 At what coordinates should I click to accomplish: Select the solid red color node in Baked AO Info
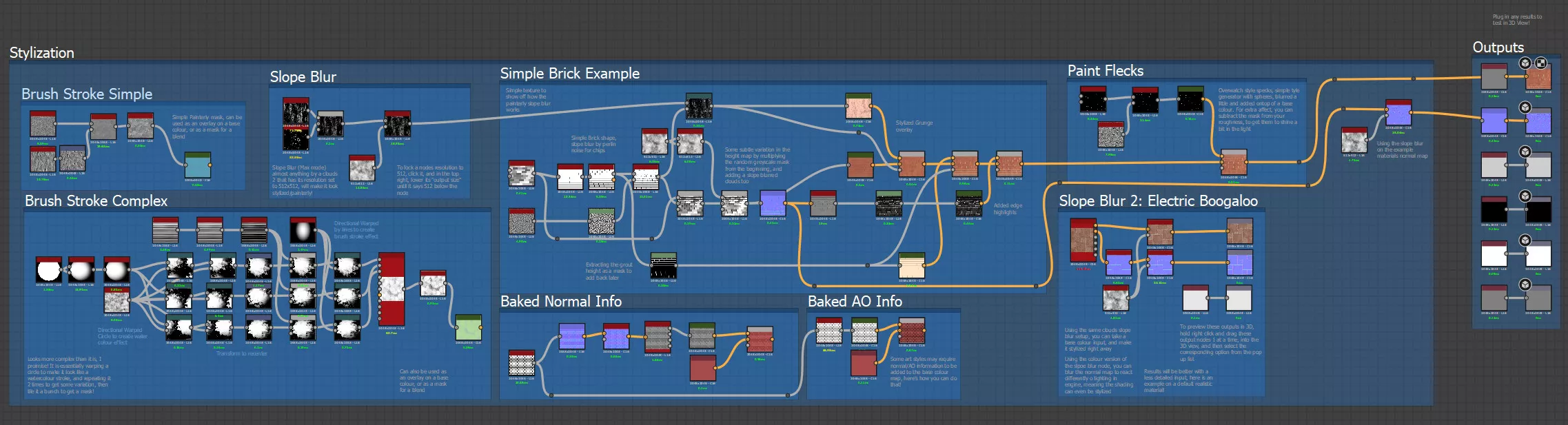[x=863, y=363]
